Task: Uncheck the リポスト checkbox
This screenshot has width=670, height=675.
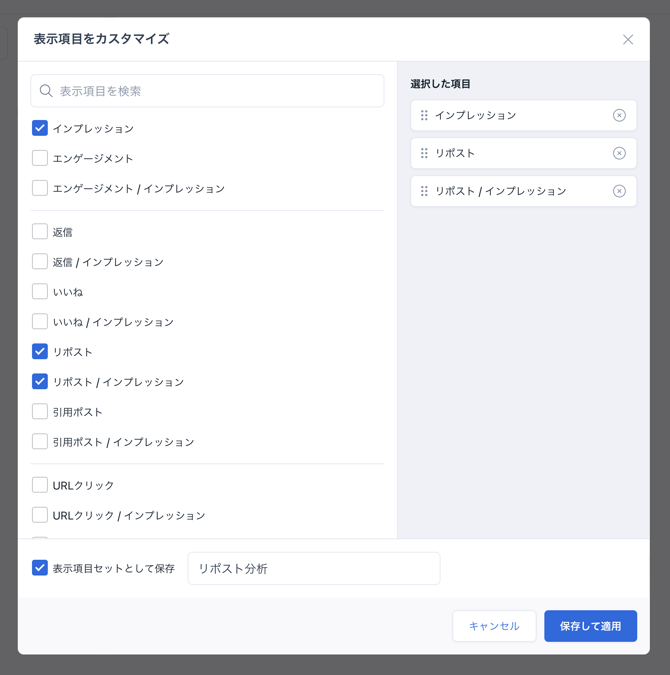Action: [x=40, y=352]
